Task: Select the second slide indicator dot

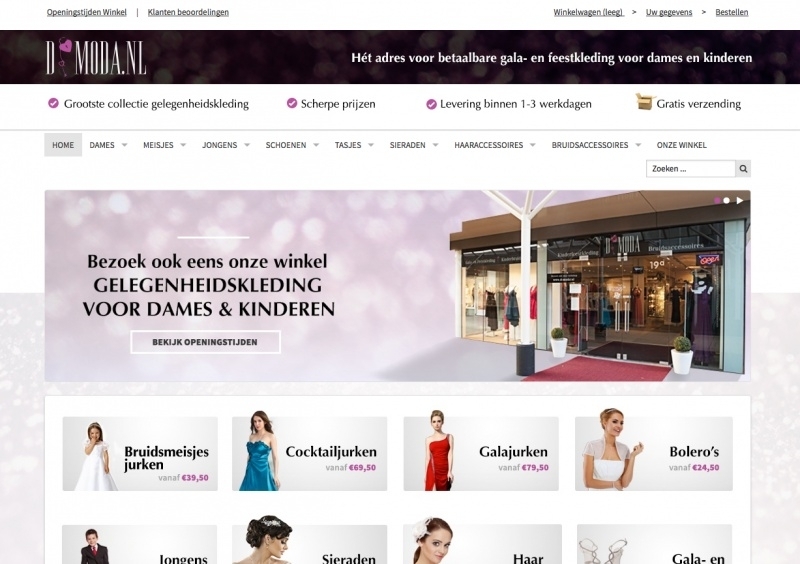Action: point(727,201)
